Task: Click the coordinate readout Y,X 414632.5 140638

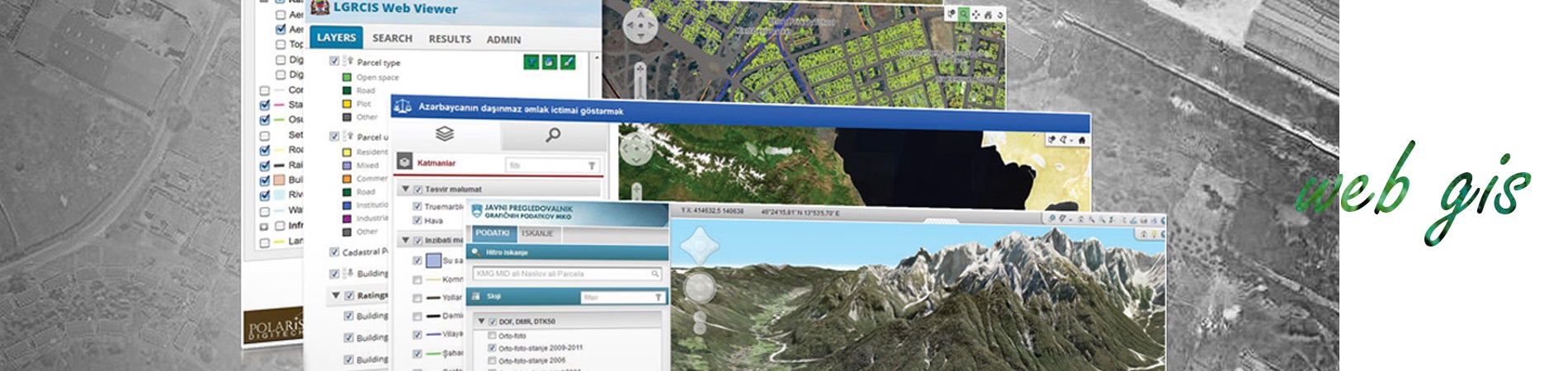Action: click(x=711, y=211)
